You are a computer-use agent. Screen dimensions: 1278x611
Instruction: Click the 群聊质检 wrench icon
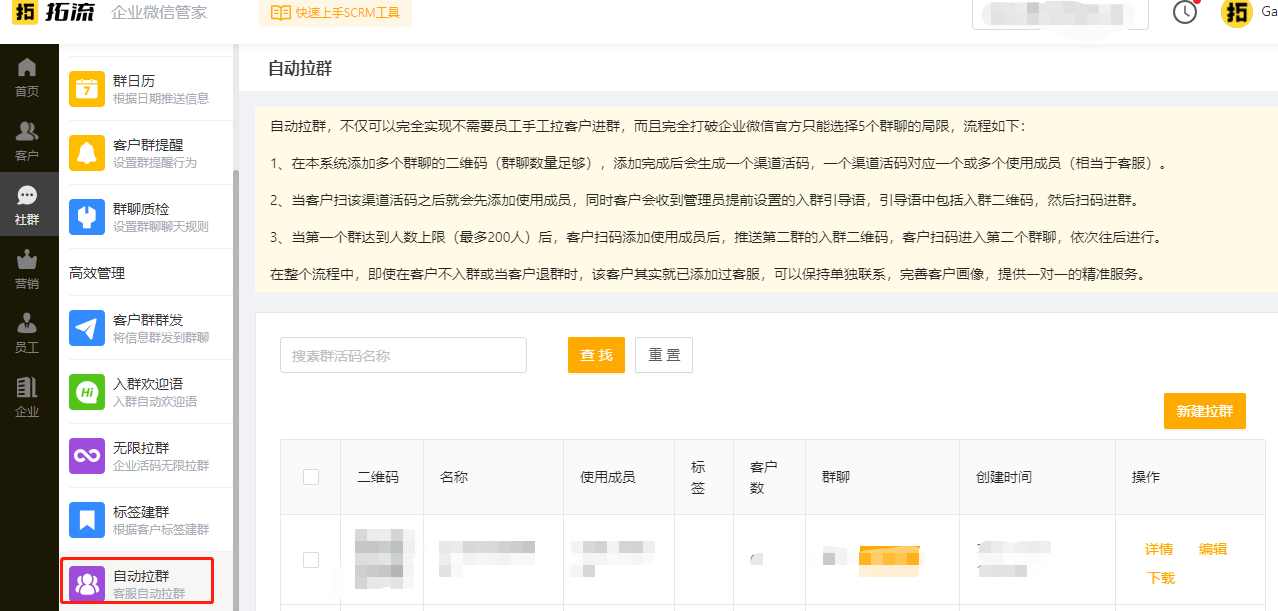[87, 217]
